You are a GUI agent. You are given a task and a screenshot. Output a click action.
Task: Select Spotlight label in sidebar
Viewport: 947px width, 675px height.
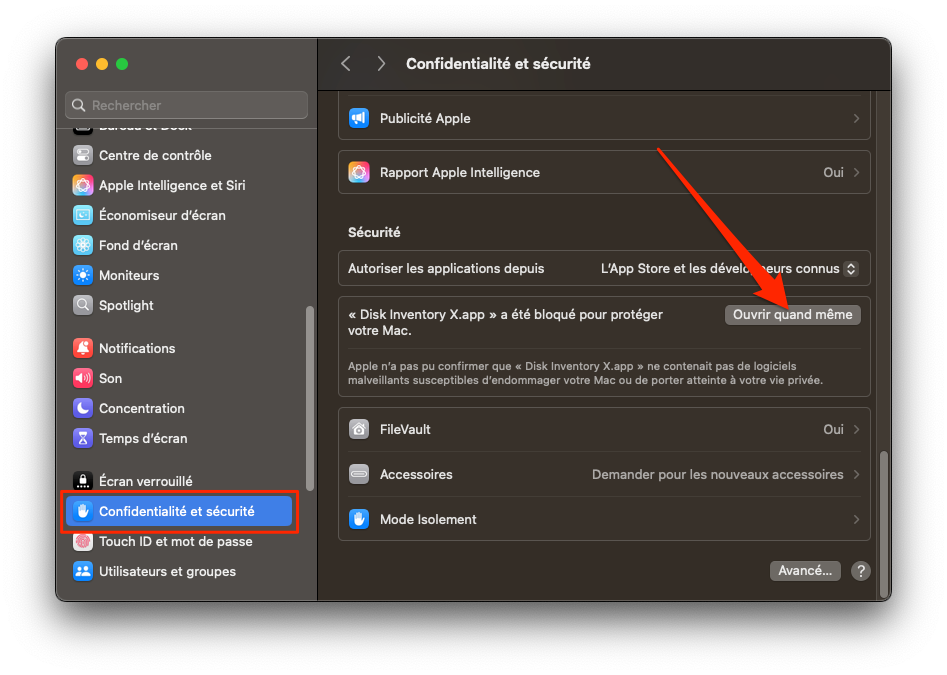pos(126,306)
